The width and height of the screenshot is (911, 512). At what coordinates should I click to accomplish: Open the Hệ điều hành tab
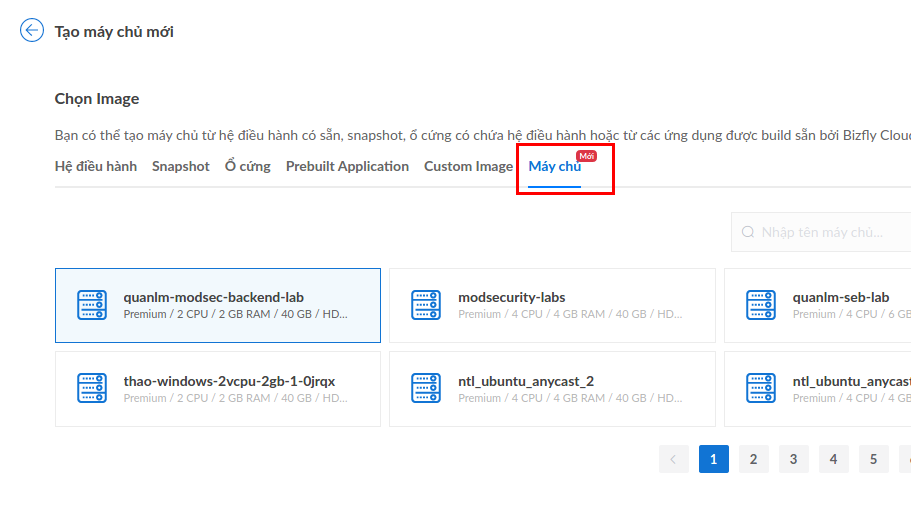pos(96,166)
